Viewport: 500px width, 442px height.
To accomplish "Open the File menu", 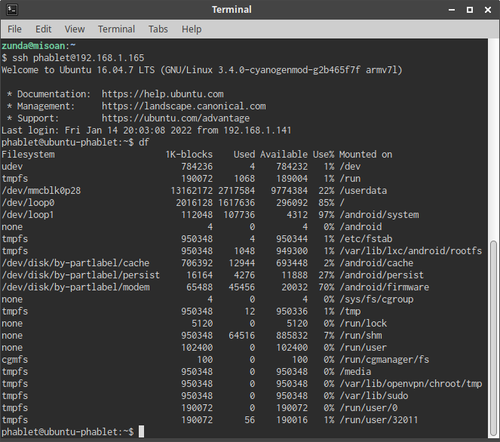I will 14,29.
